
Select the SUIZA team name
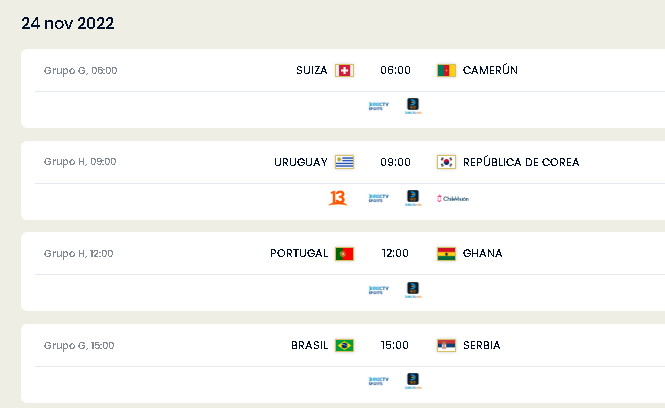coord(312,70)
